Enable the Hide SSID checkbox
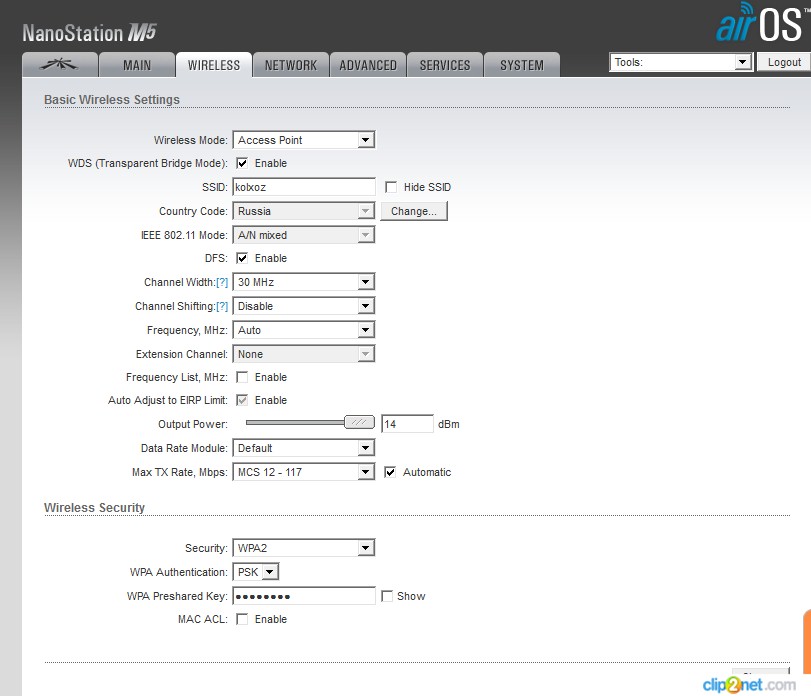 tap(391, 187)
